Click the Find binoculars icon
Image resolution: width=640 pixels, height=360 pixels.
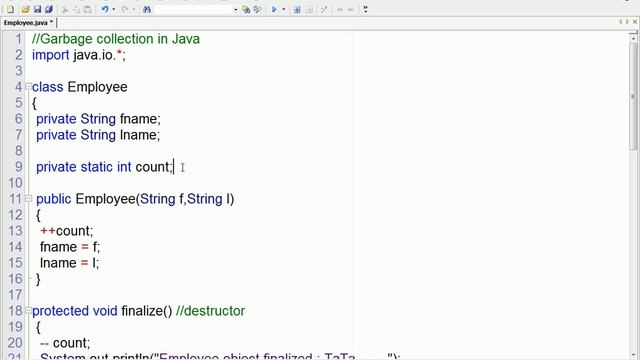tap(147, 9)
